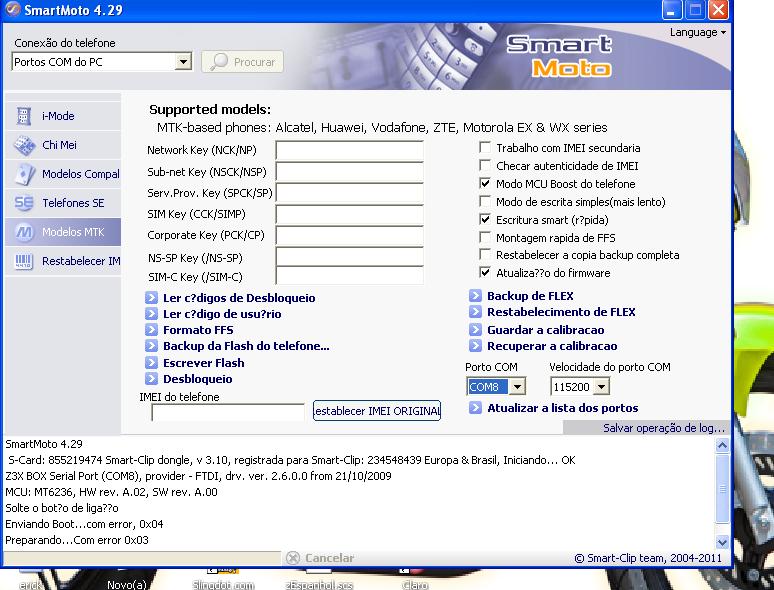Click arrow icon beside Backup de FLEX
This screenshot has height=590, width=774.
click(x=475, y=296)
